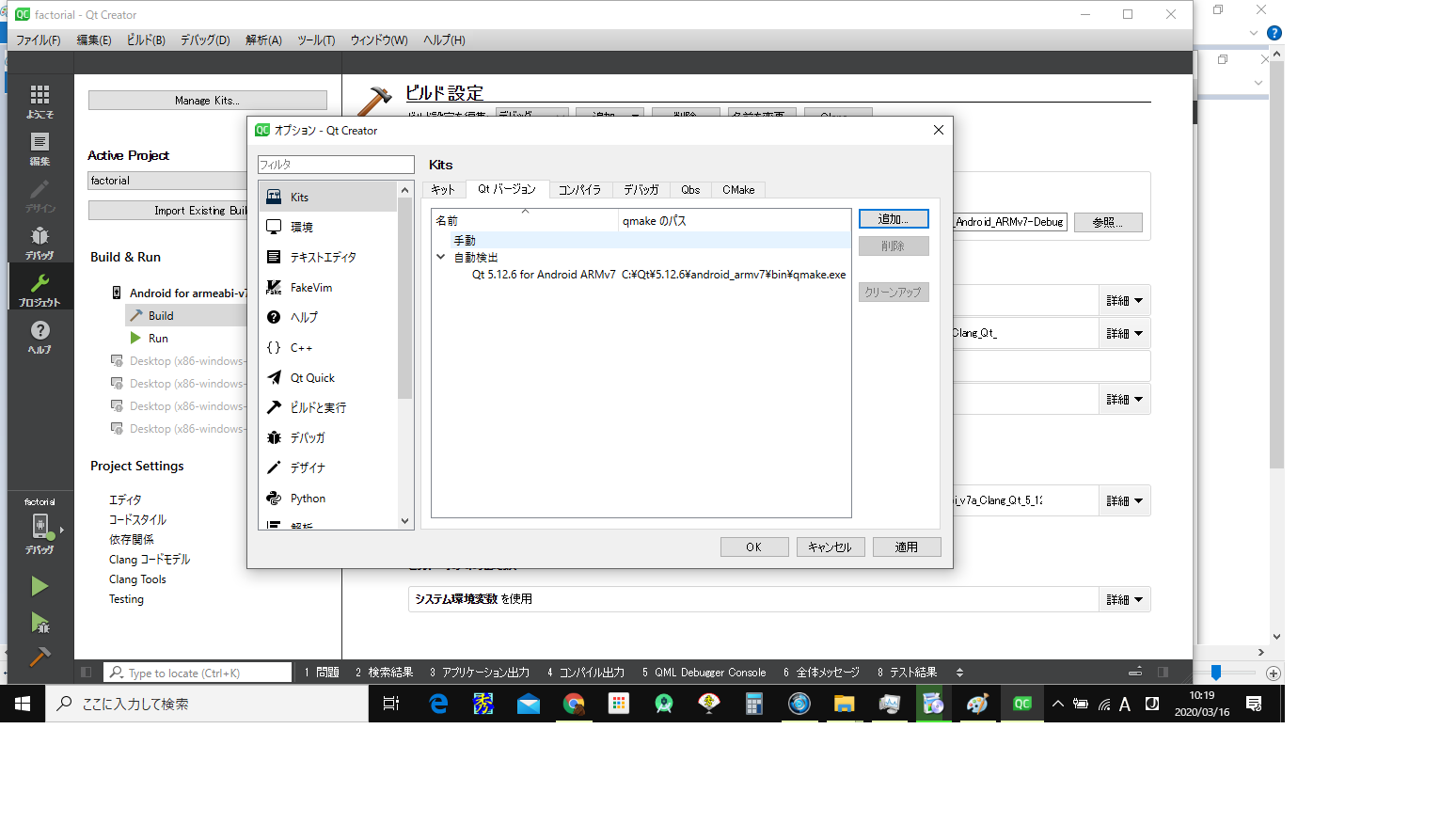Select FakeVim category
Viewport: 1456px width, 824px height.
pos(328,287)
